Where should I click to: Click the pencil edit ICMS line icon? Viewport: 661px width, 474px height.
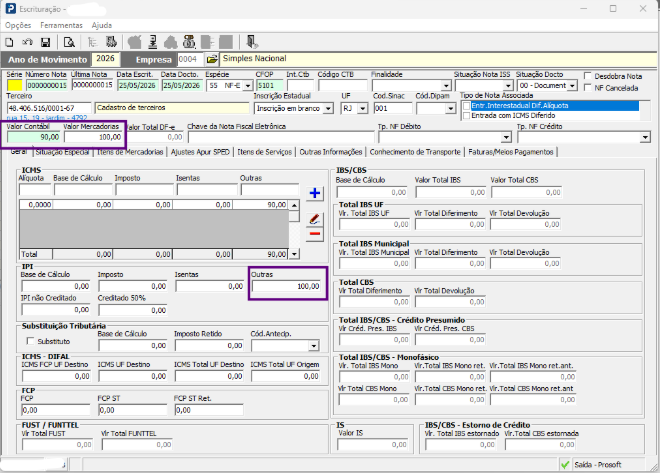coord(314,219)
